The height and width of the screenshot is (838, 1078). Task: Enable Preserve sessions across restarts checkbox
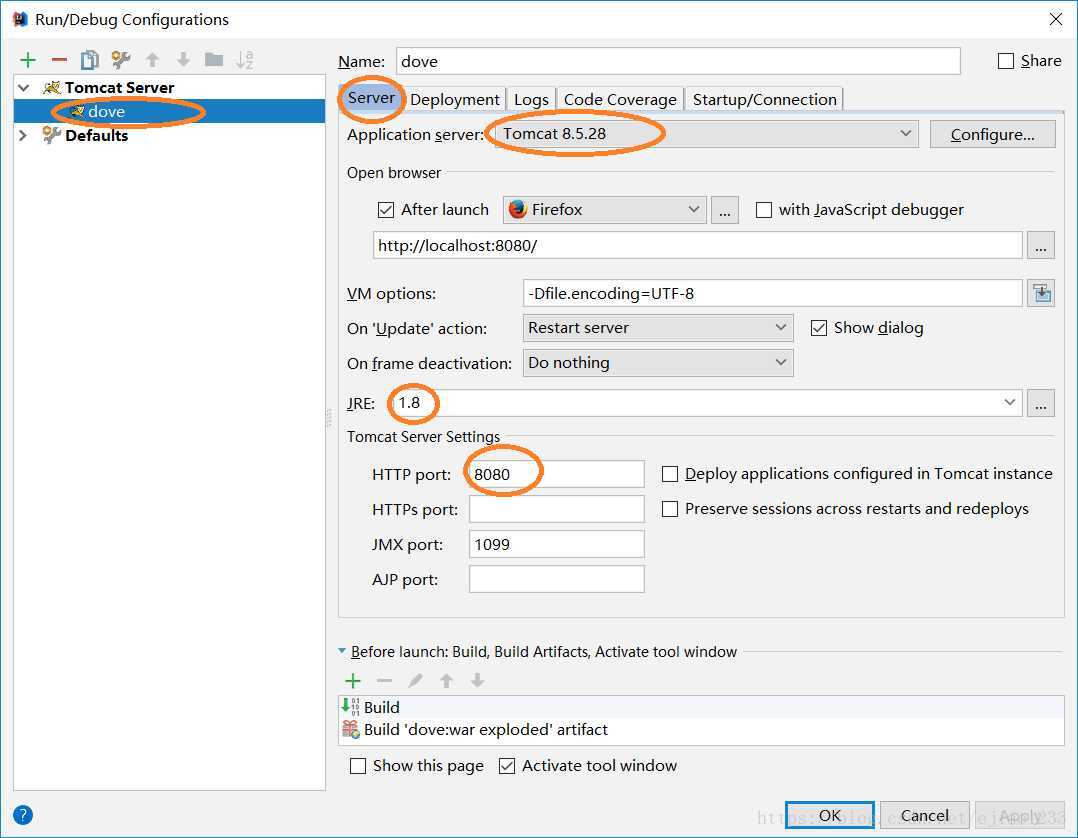pyautogui.click(x=669, y=509)
